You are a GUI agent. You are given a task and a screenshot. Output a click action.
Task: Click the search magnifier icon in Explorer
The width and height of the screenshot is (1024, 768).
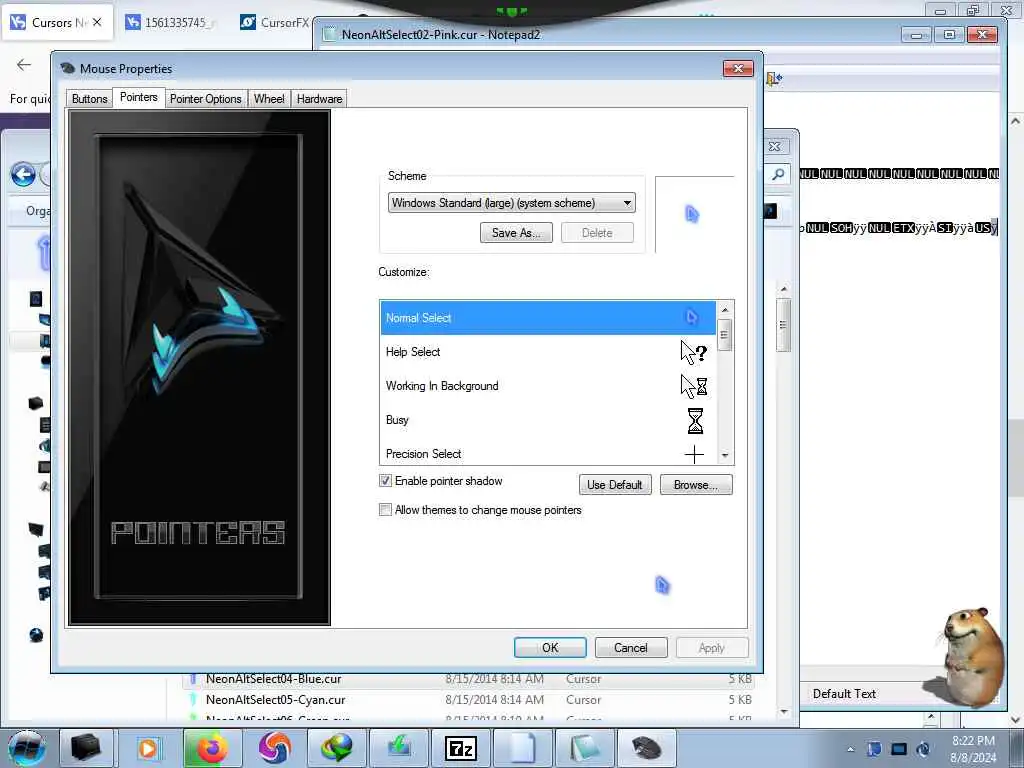(778, 174)
